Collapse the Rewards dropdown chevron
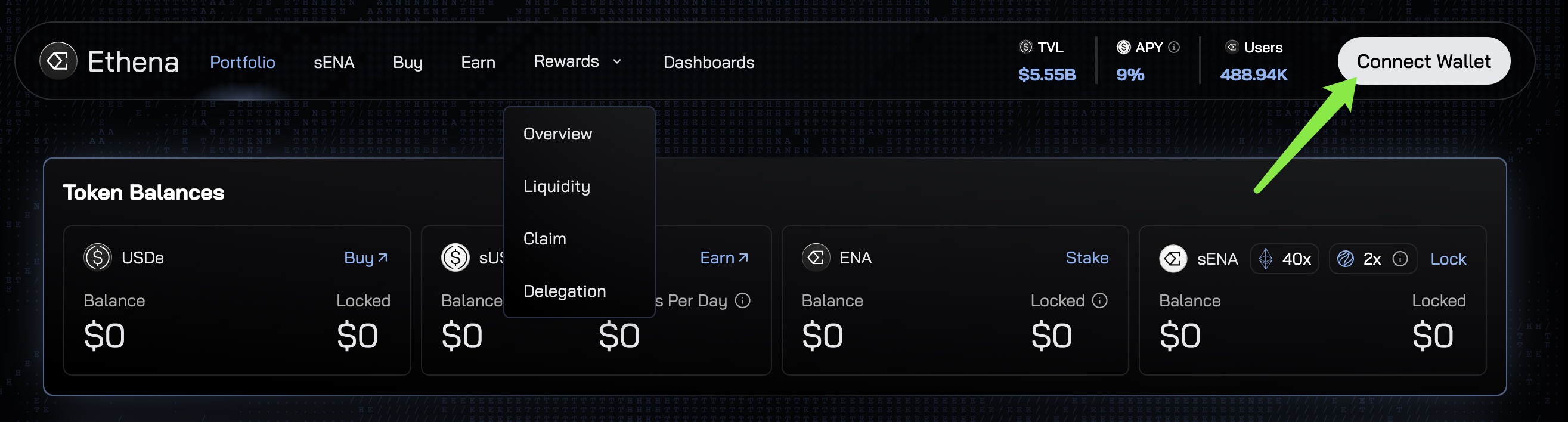This screenshot has height=422, width=1568. [x=616, y=61]
